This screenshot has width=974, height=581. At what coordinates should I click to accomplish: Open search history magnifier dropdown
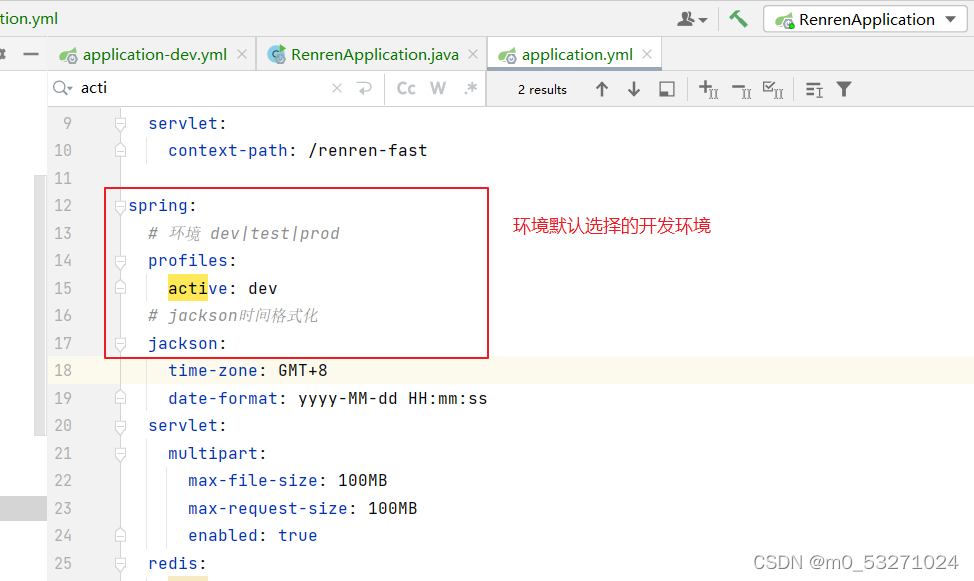[62, 88]
